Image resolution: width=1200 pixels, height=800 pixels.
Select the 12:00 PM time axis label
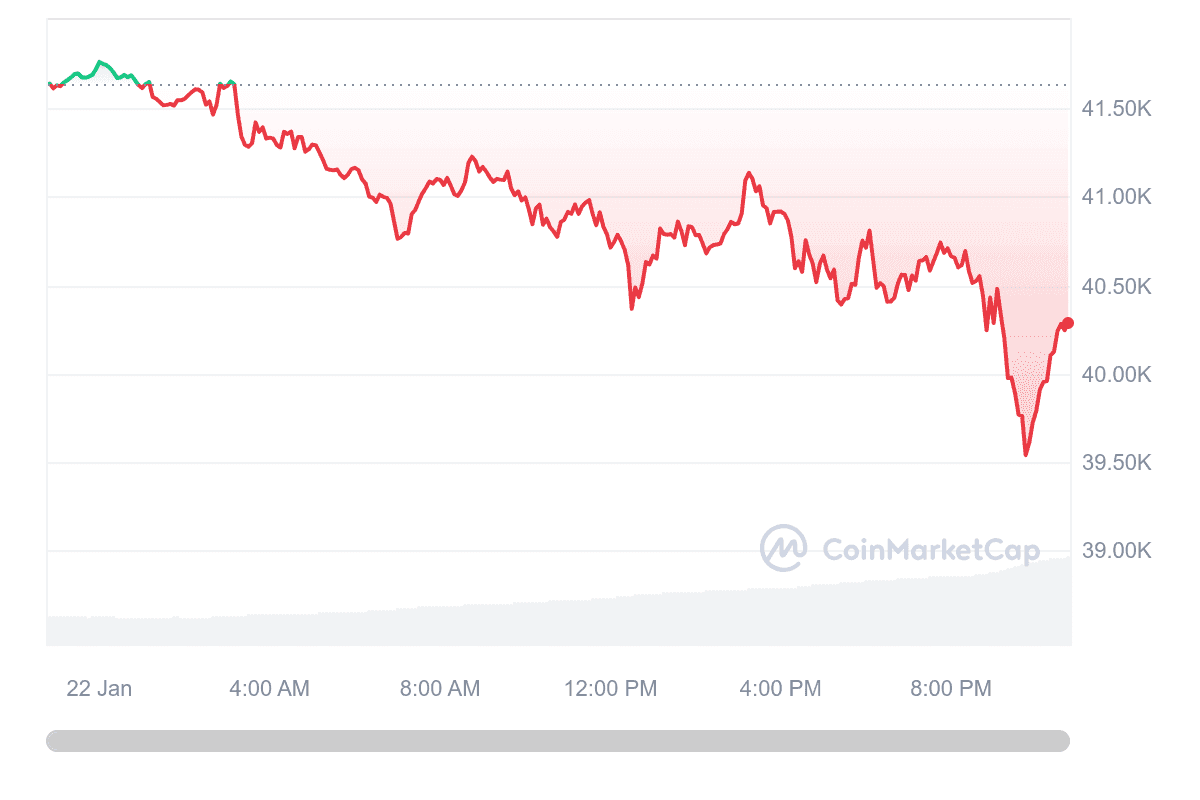[610, 688]
